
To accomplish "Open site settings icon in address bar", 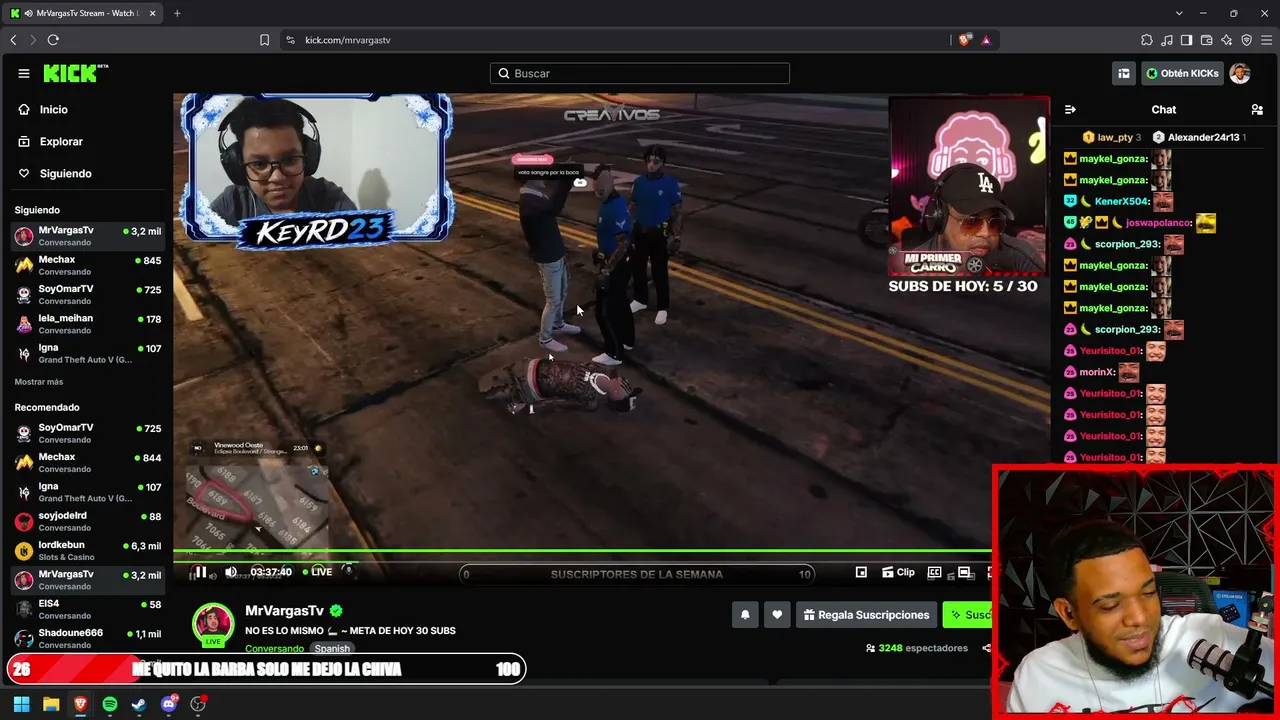I will (290, 40).
